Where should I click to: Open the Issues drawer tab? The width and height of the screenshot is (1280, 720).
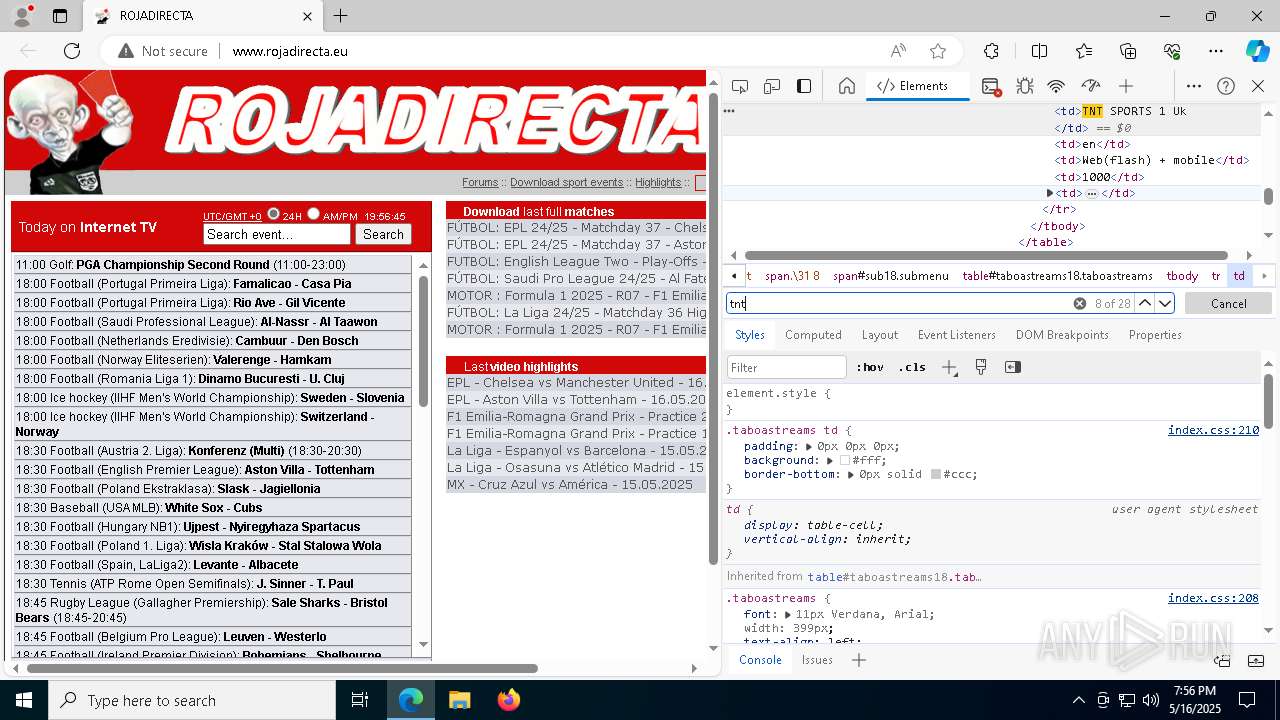(817, 660)
